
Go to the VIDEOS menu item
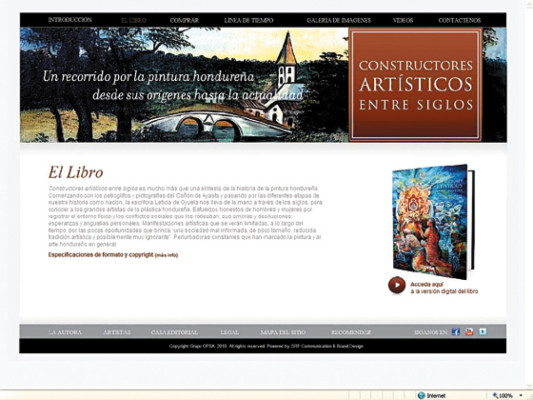[x=403, y=20]
